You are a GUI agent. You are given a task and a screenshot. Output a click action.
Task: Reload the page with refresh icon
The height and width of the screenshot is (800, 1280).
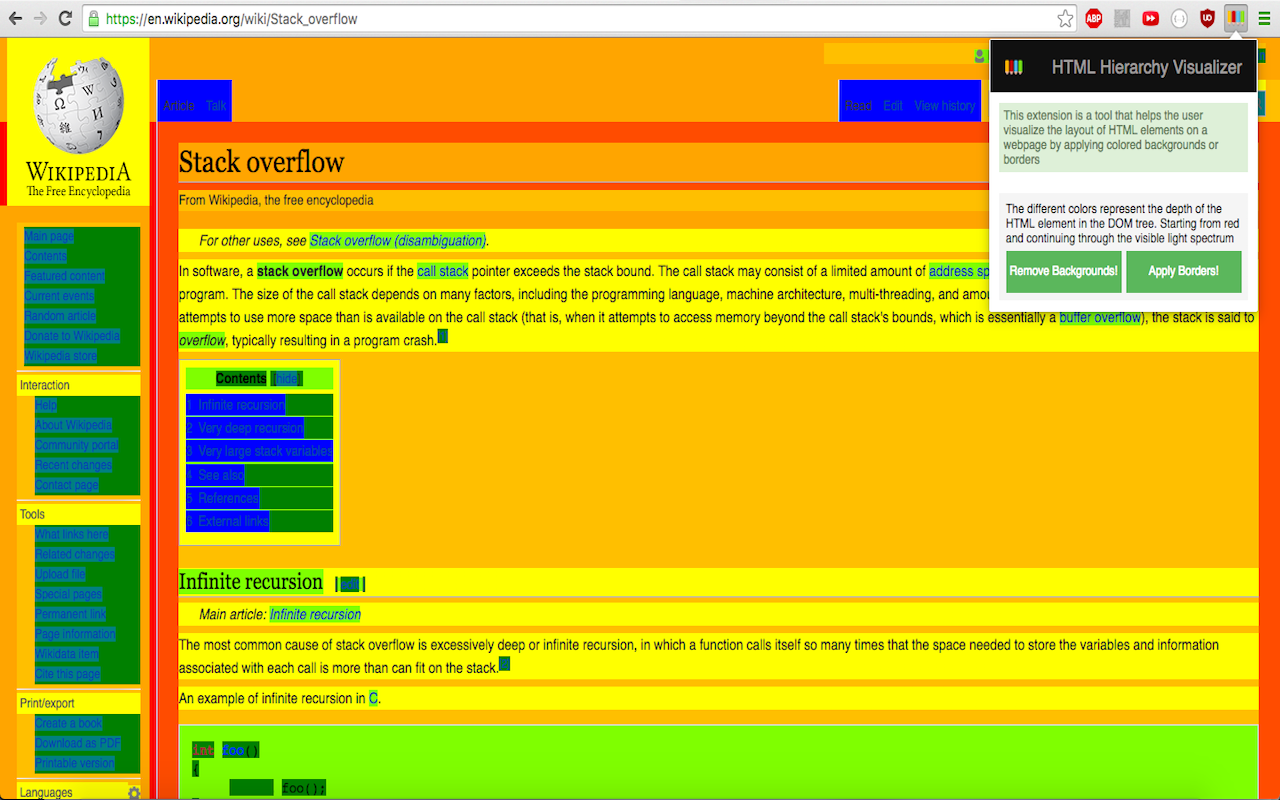pyautogui.click(x=65, y=18)
